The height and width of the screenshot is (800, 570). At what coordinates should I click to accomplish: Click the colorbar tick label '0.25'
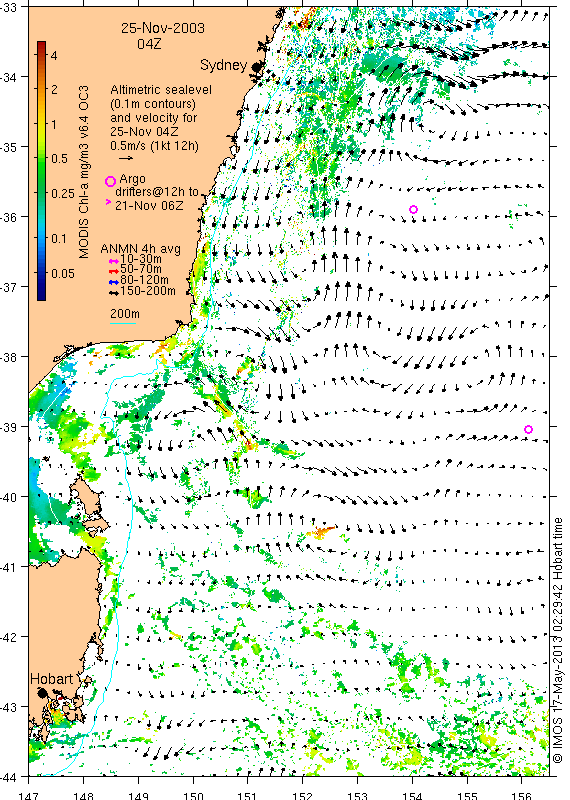coord(63,194)
